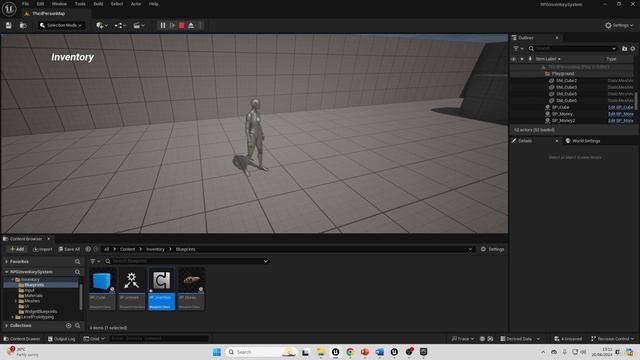Open the cinematics clapperboard dropdown
Image resolution: width=640 pixels, height=360 pixels.
[139, 25]
